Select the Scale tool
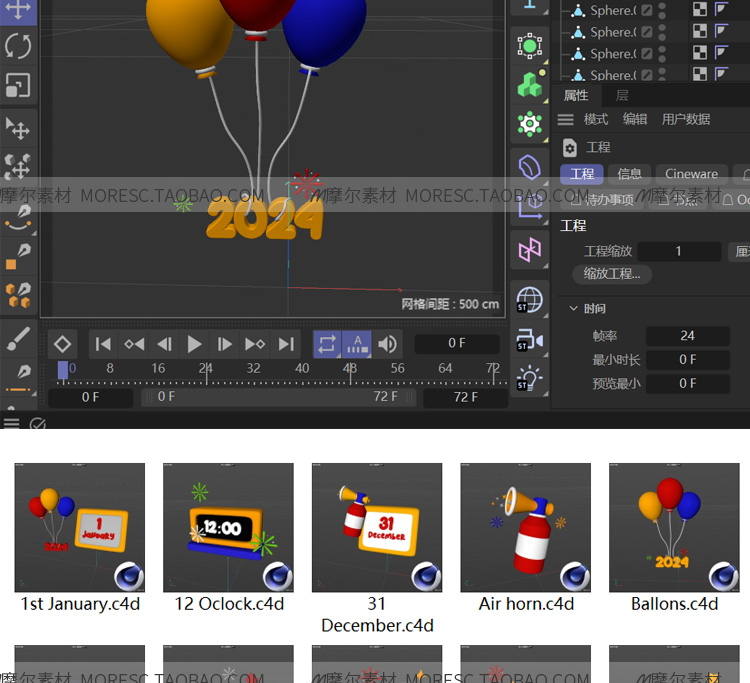Screen dimensions: 750x683 click(x=18, y=85)
